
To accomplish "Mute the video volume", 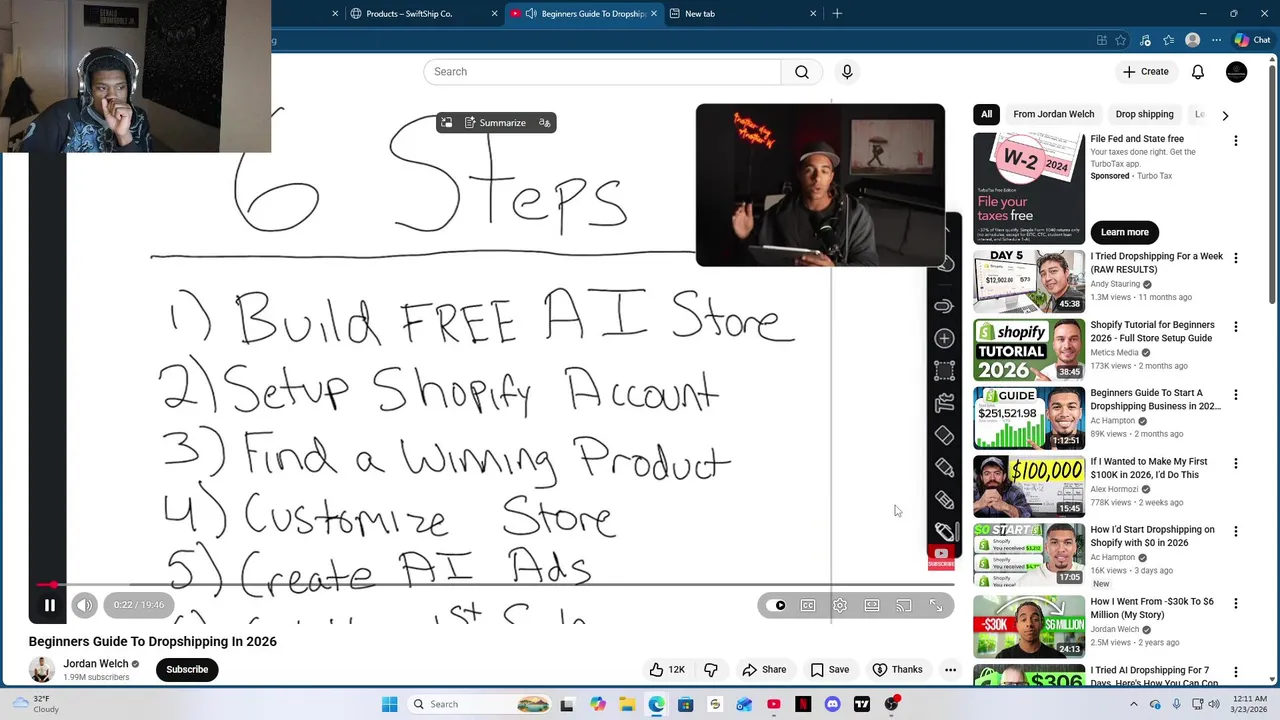I will [x=85, y=605].
